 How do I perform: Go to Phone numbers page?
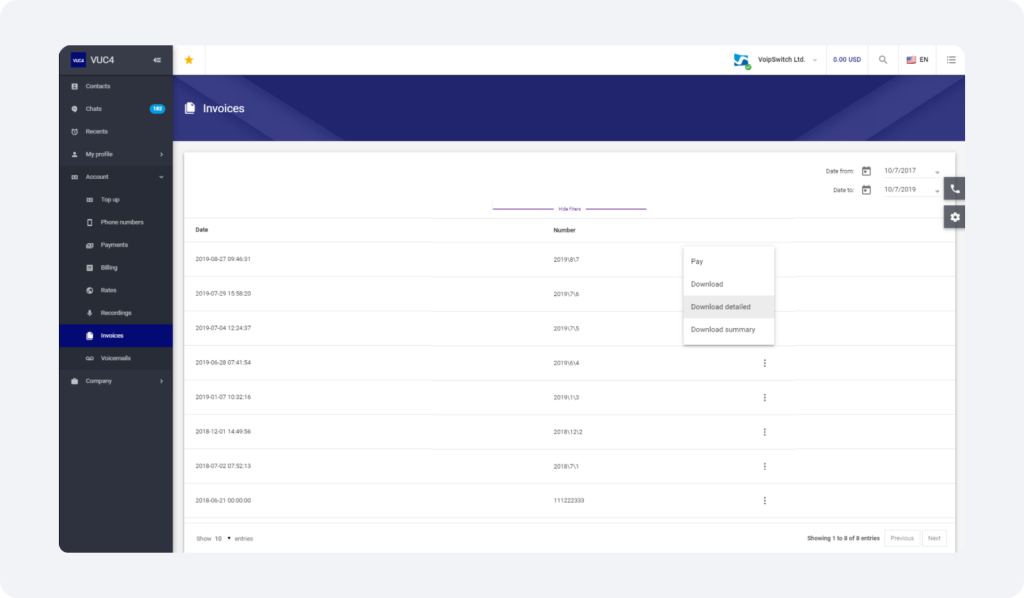coord(116,223)
